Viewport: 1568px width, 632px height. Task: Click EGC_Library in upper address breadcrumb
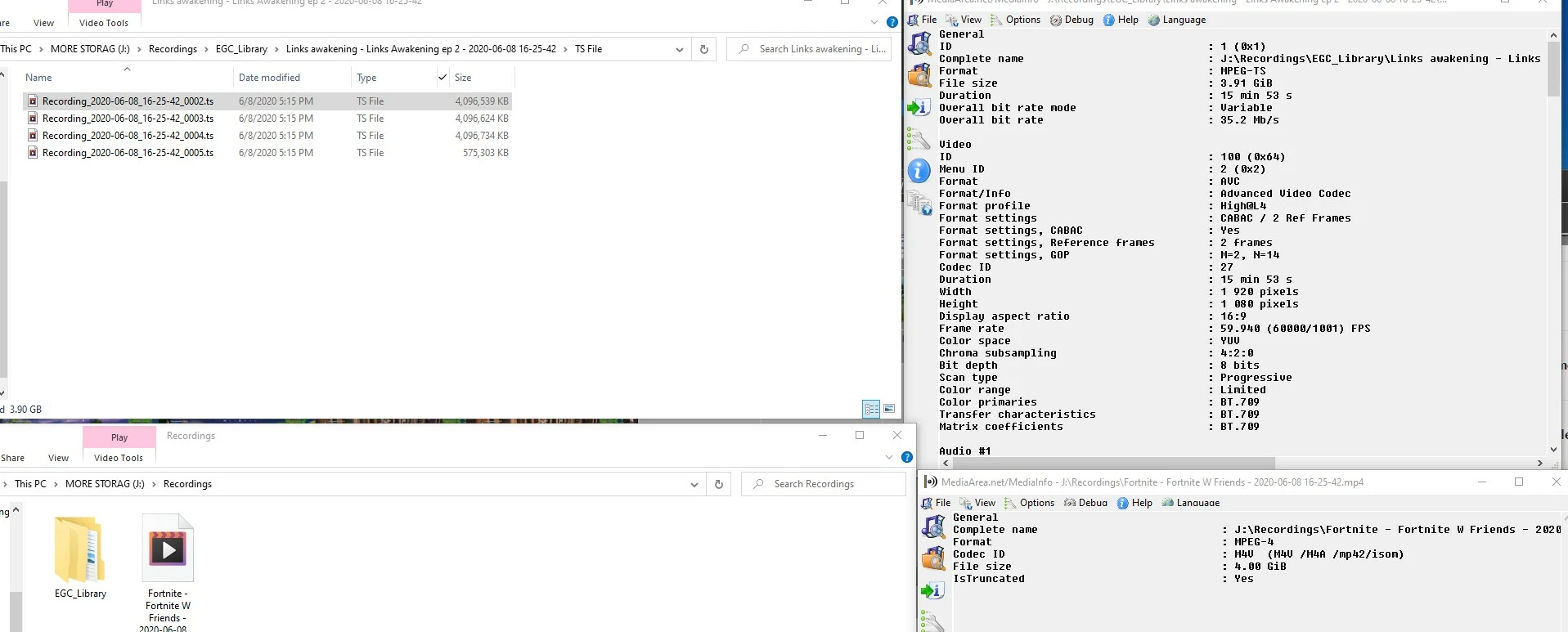pos(241,49)
